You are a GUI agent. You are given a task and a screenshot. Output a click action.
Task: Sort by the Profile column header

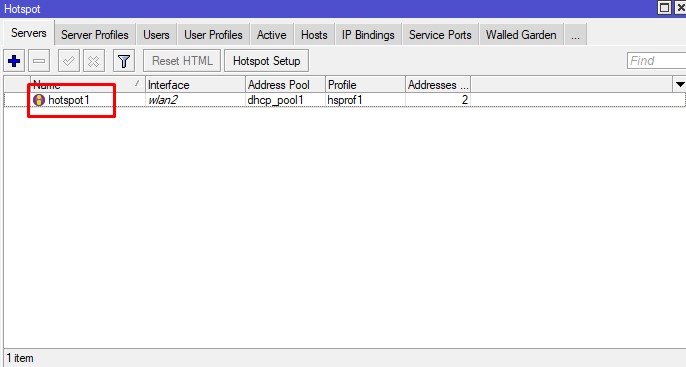(365, 84)
